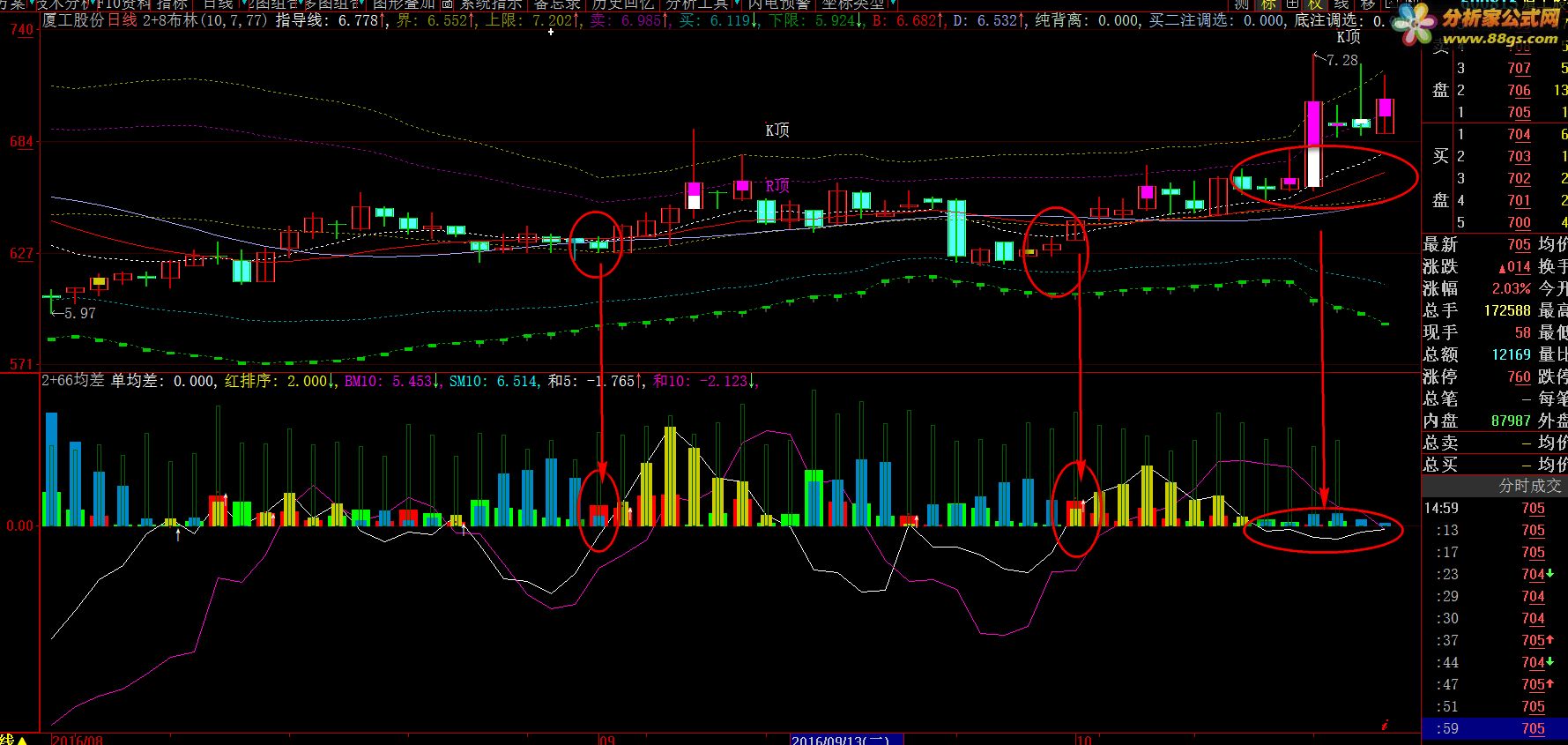Viewport: 1568px width, 745px height.
Task: Click the 7.28 high price label
Action: [x=1341, y=60]
